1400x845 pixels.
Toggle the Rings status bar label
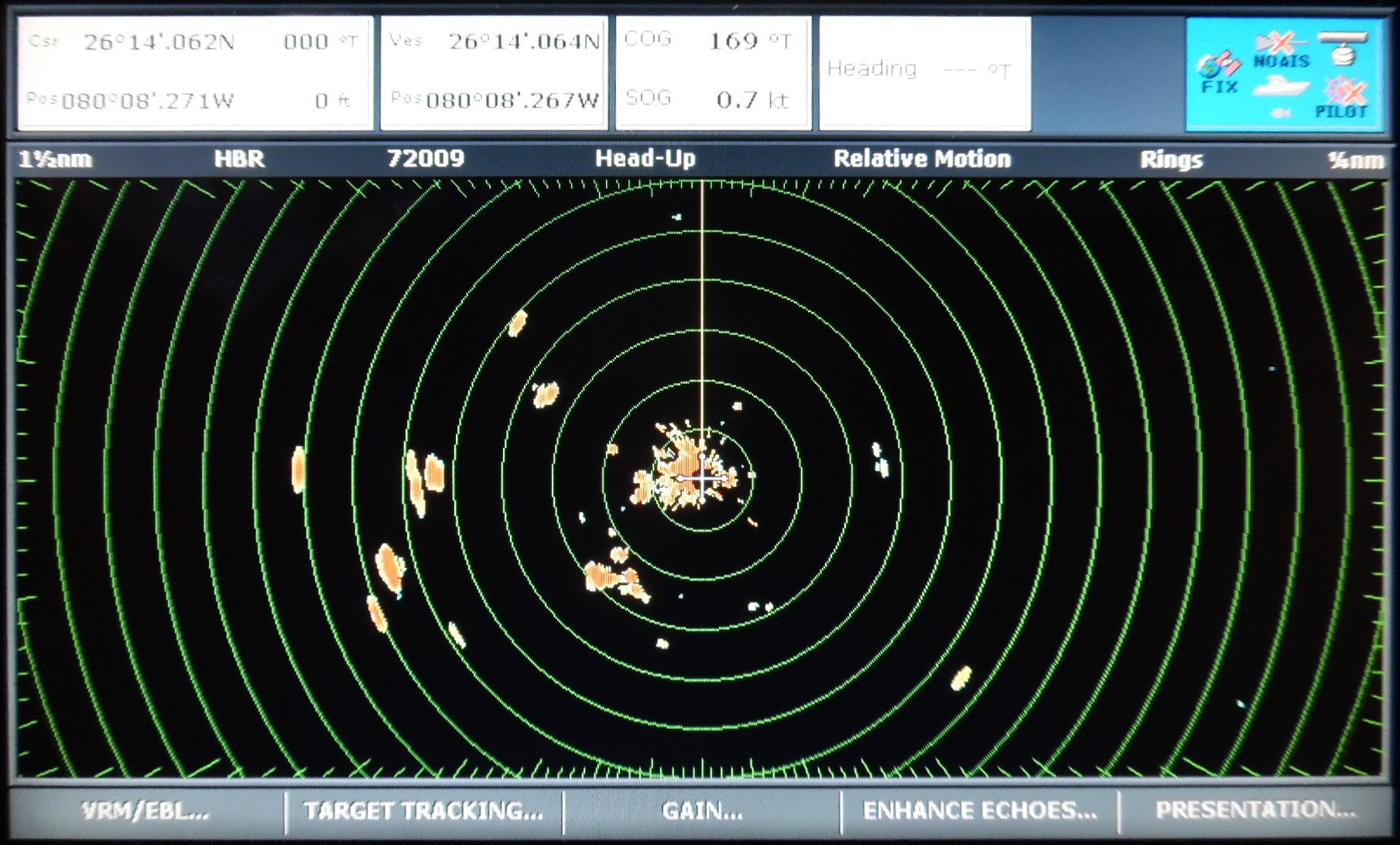pyautogui.click(x=1171, y=159)
